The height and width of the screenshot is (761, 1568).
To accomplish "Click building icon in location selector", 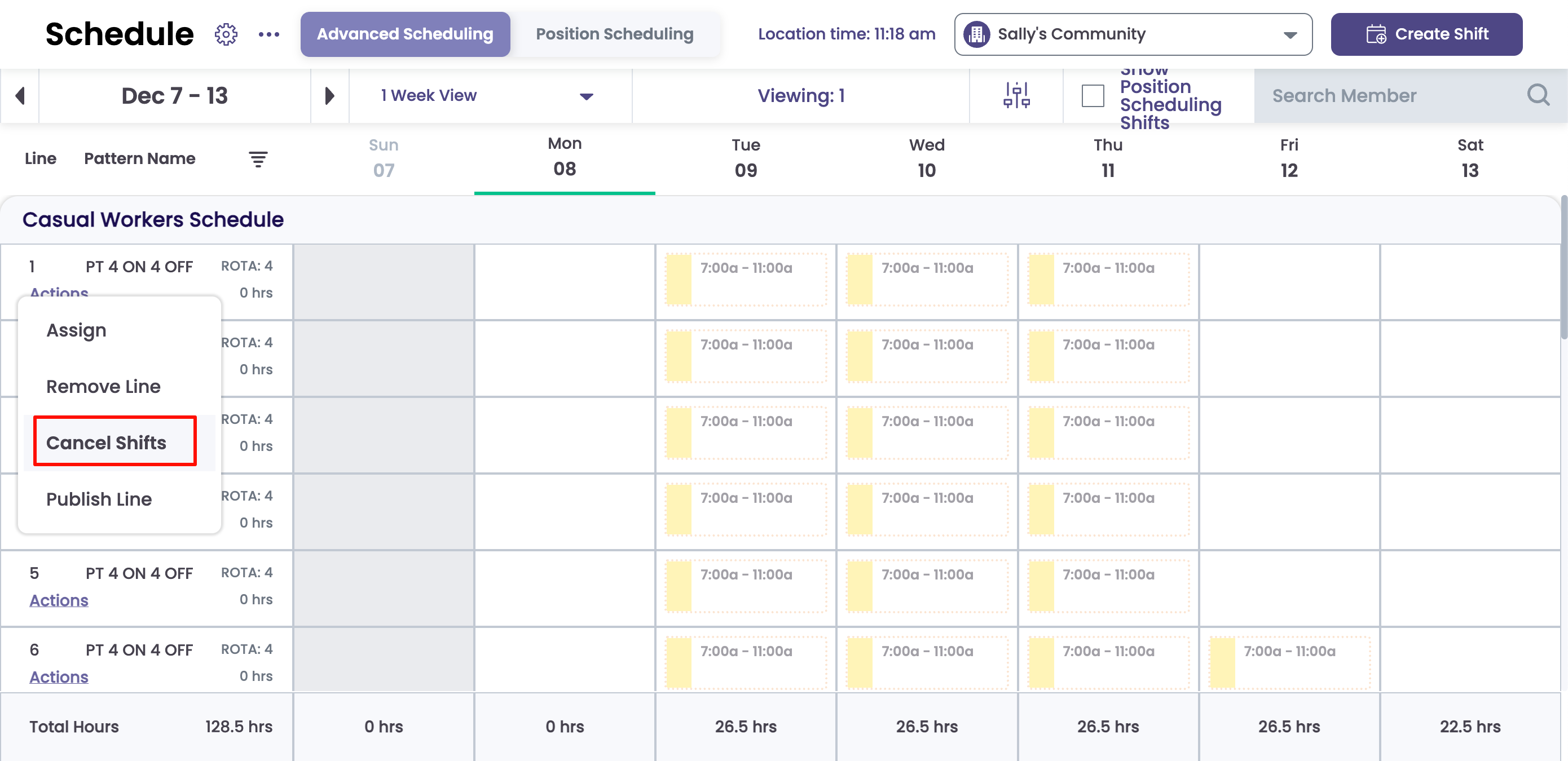I will (x=976, y=34).
